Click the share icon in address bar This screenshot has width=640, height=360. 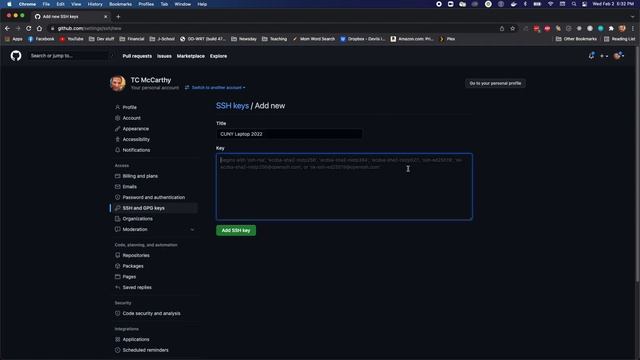pyautogui.click(x=502, y=28)
